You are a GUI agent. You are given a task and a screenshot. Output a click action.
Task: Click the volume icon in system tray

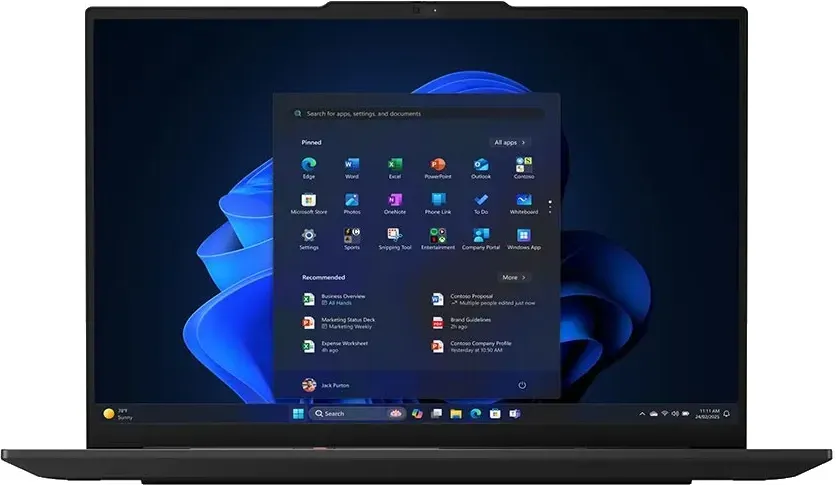(675, 414)
